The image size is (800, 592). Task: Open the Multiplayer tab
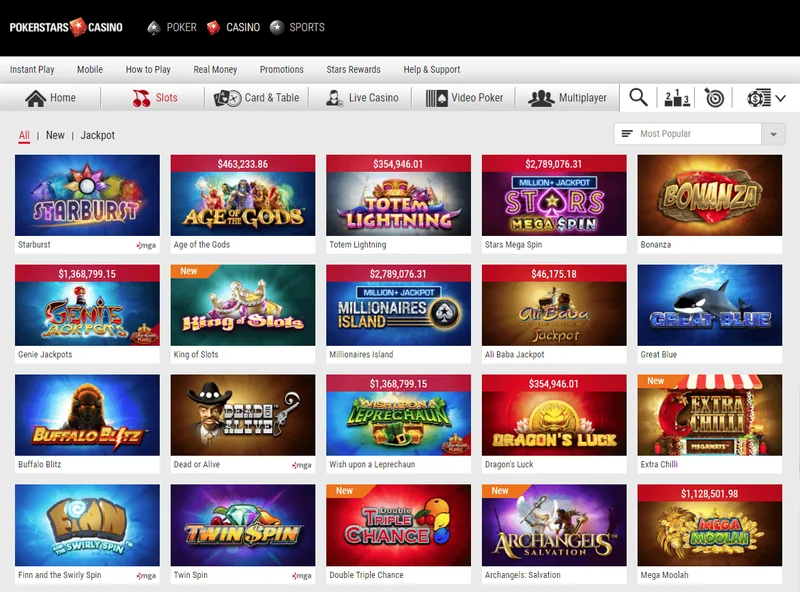tap(567, 98)
